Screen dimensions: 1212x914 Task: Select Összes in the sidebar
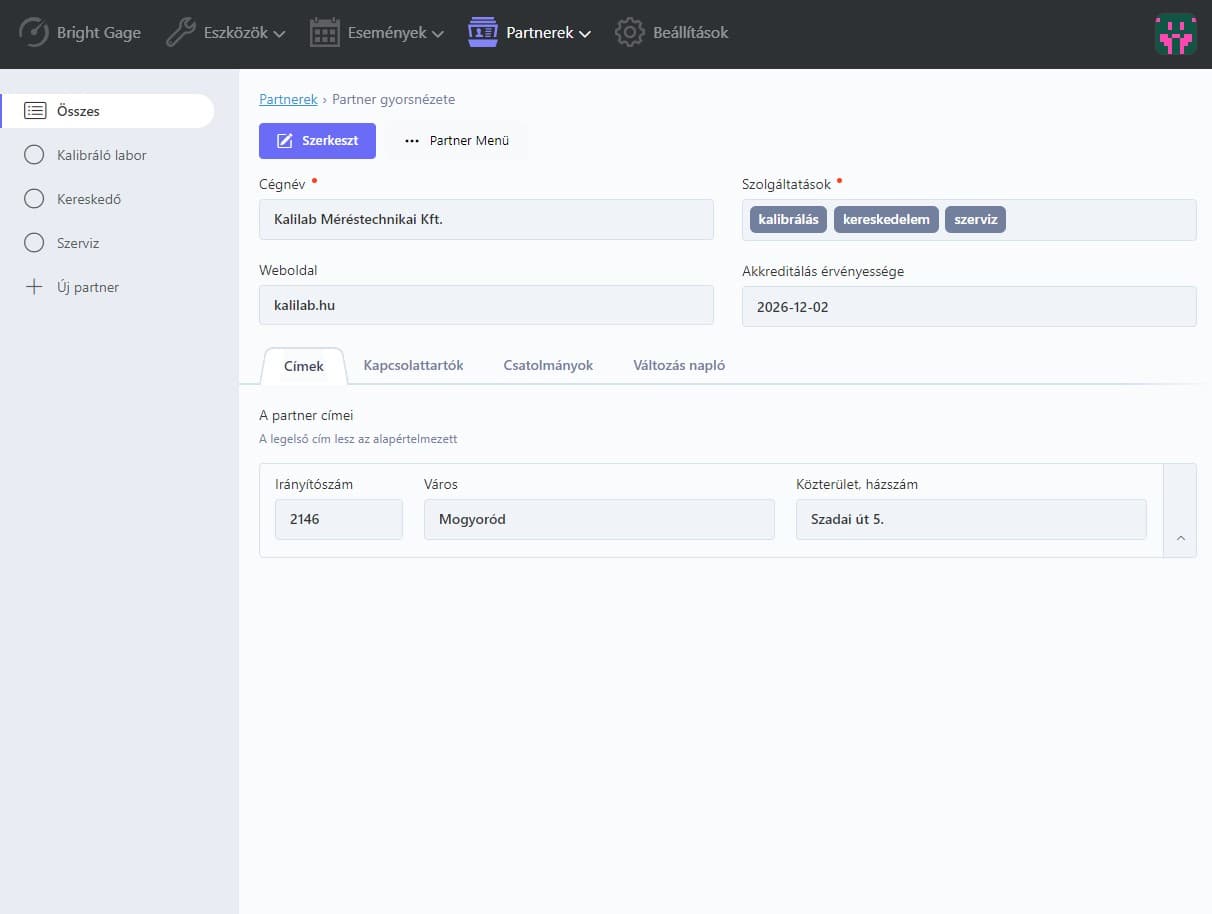(x=107, y=111)
